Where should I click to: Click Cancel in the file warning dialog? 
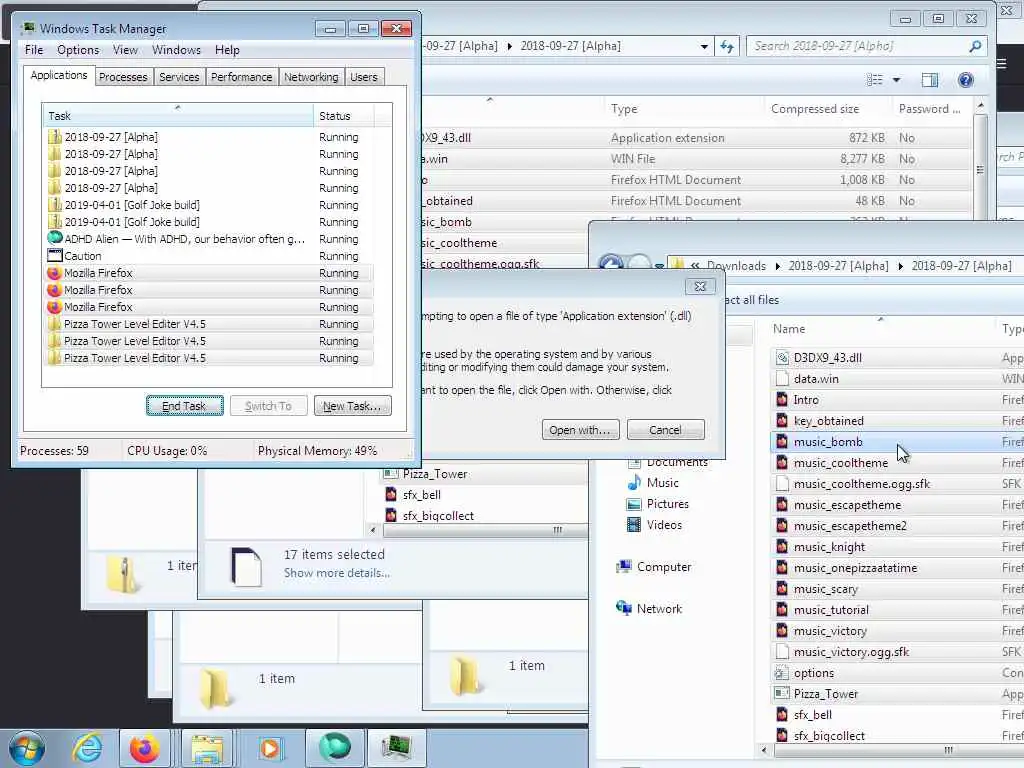click(665, 430)
